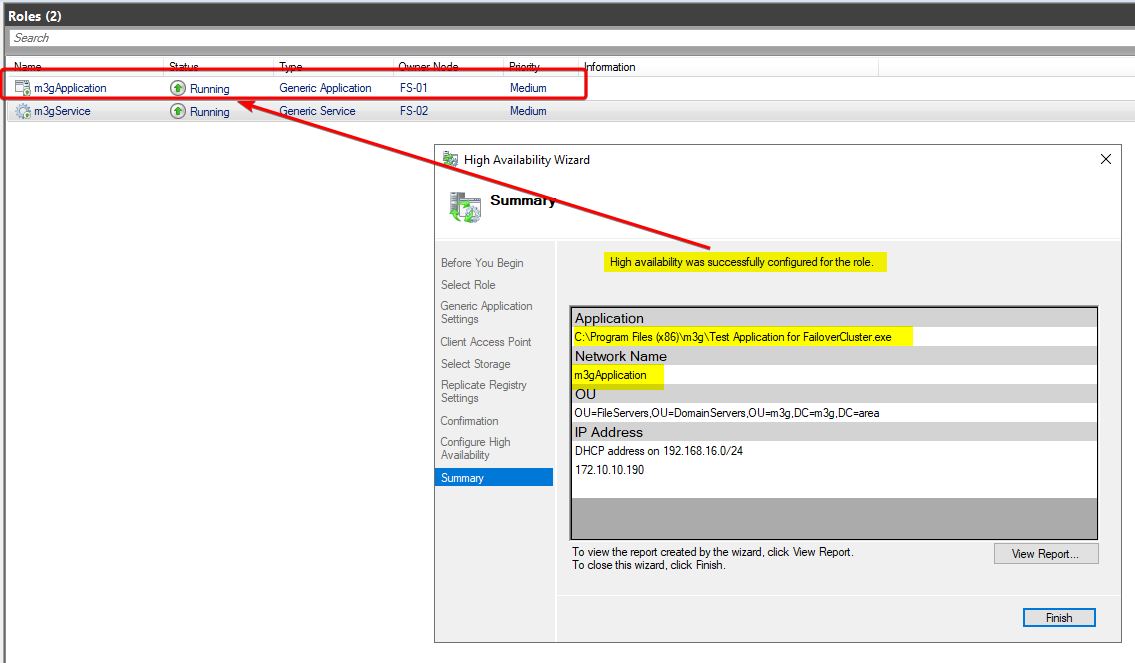Click the Running status icon for m3gService
Screen dimensions: 1135x663
pos(178,111)
